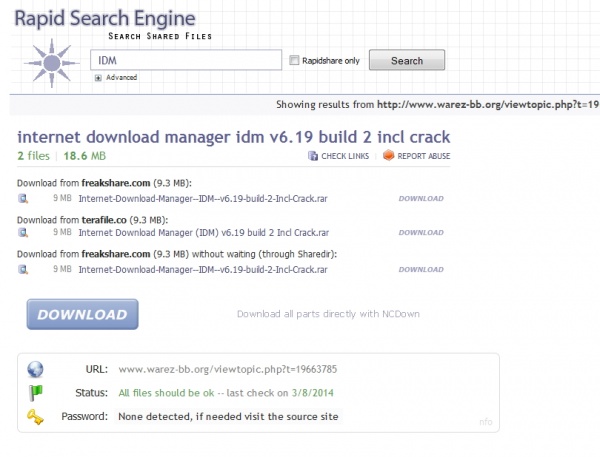Click the Check Links icon
The width and height of the screenshot is (600, 457).
pyautogui.click(x=313, y=156)
